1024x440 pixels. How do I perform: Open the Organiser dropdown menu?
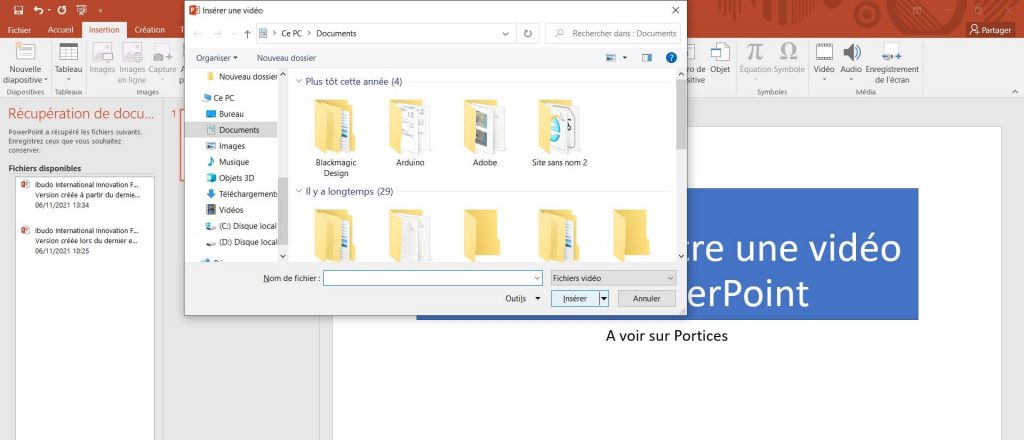click(217, 57)
